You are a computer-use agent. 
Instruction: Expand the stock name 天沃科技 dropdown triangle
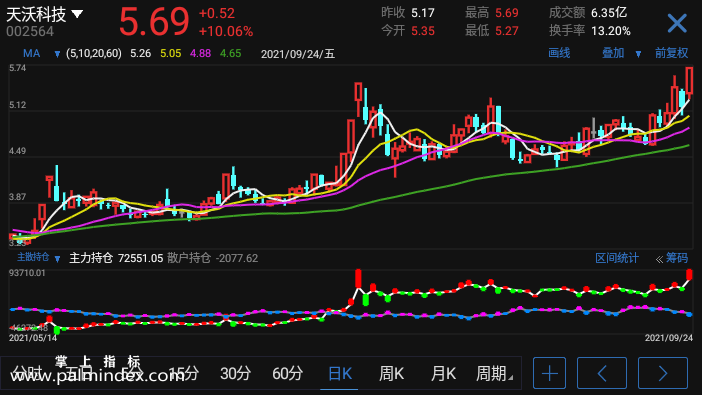click(x=77, y=14)
